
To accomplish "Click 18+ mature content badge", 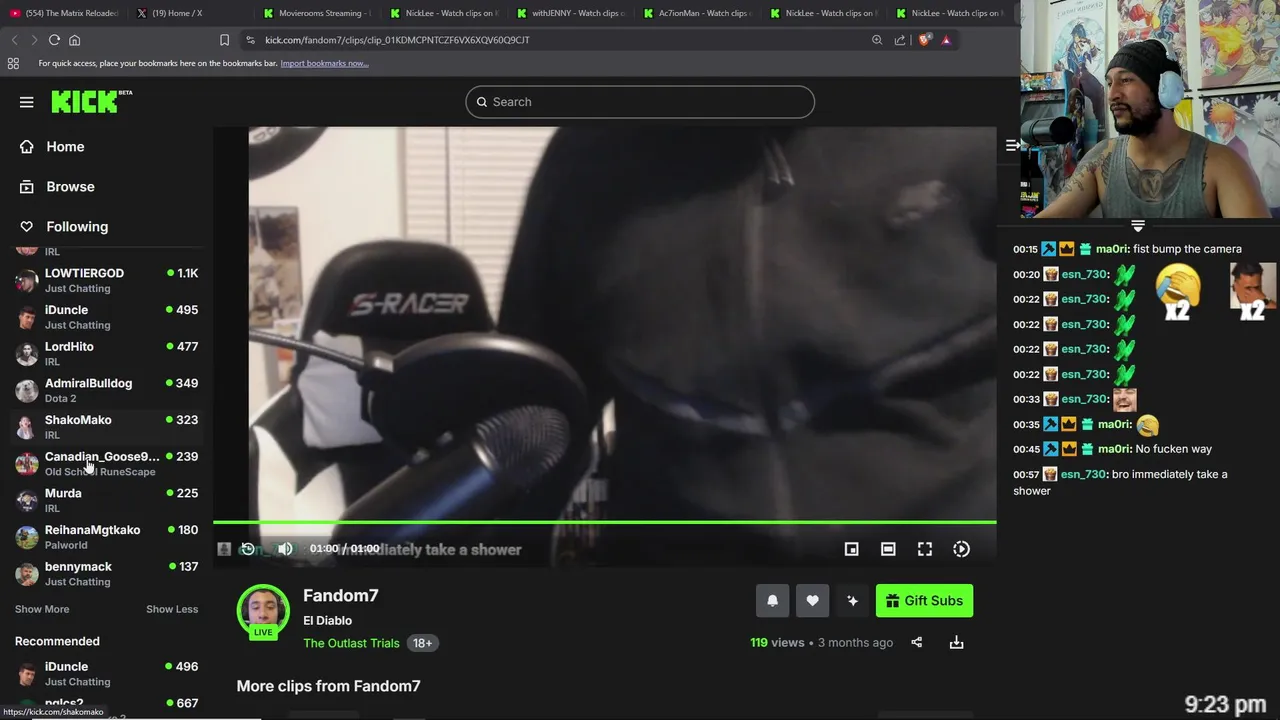I will pos(422,643).
